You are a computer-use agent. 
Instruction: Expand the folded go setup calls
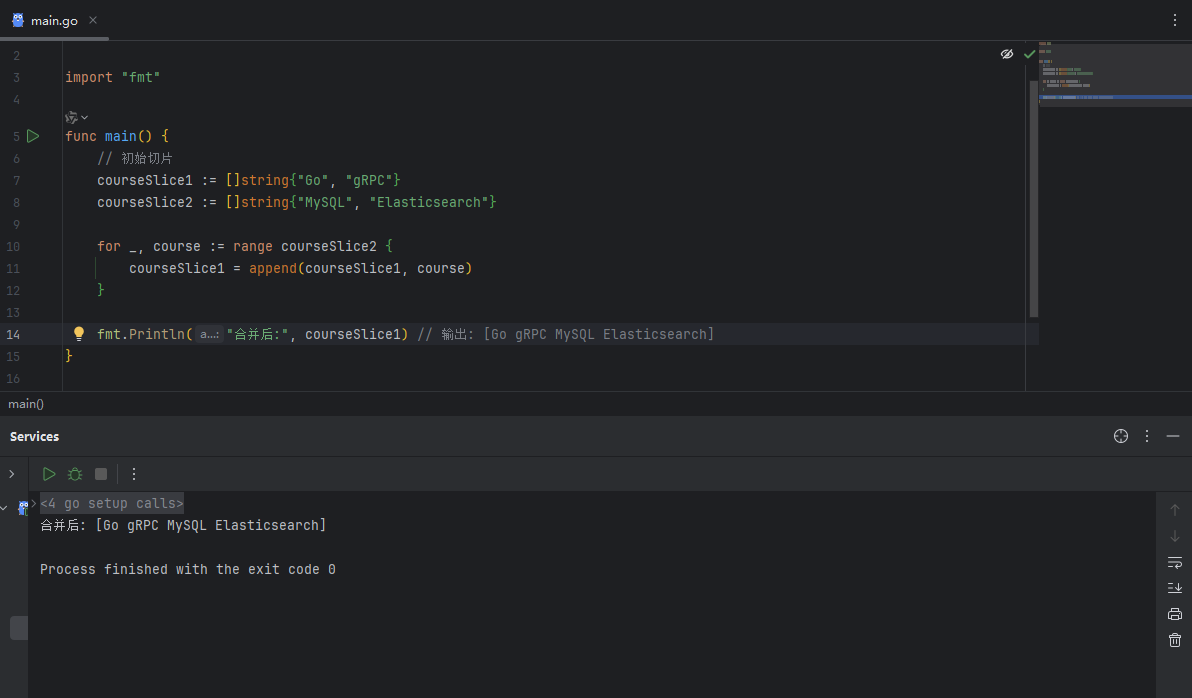click(111, 504)
